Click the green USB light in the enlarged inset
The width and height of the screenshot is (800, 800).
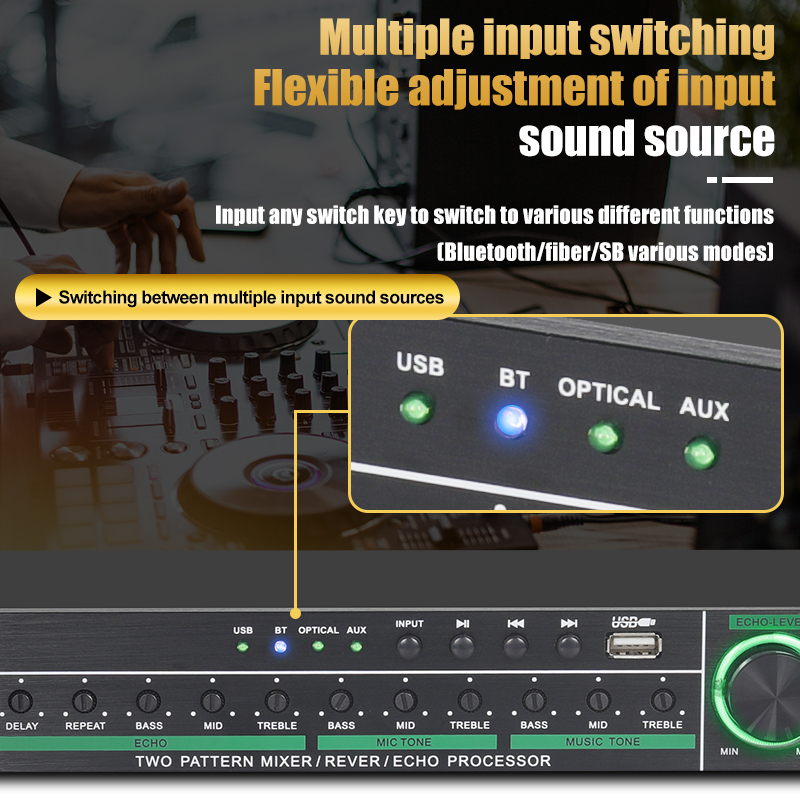417,408
